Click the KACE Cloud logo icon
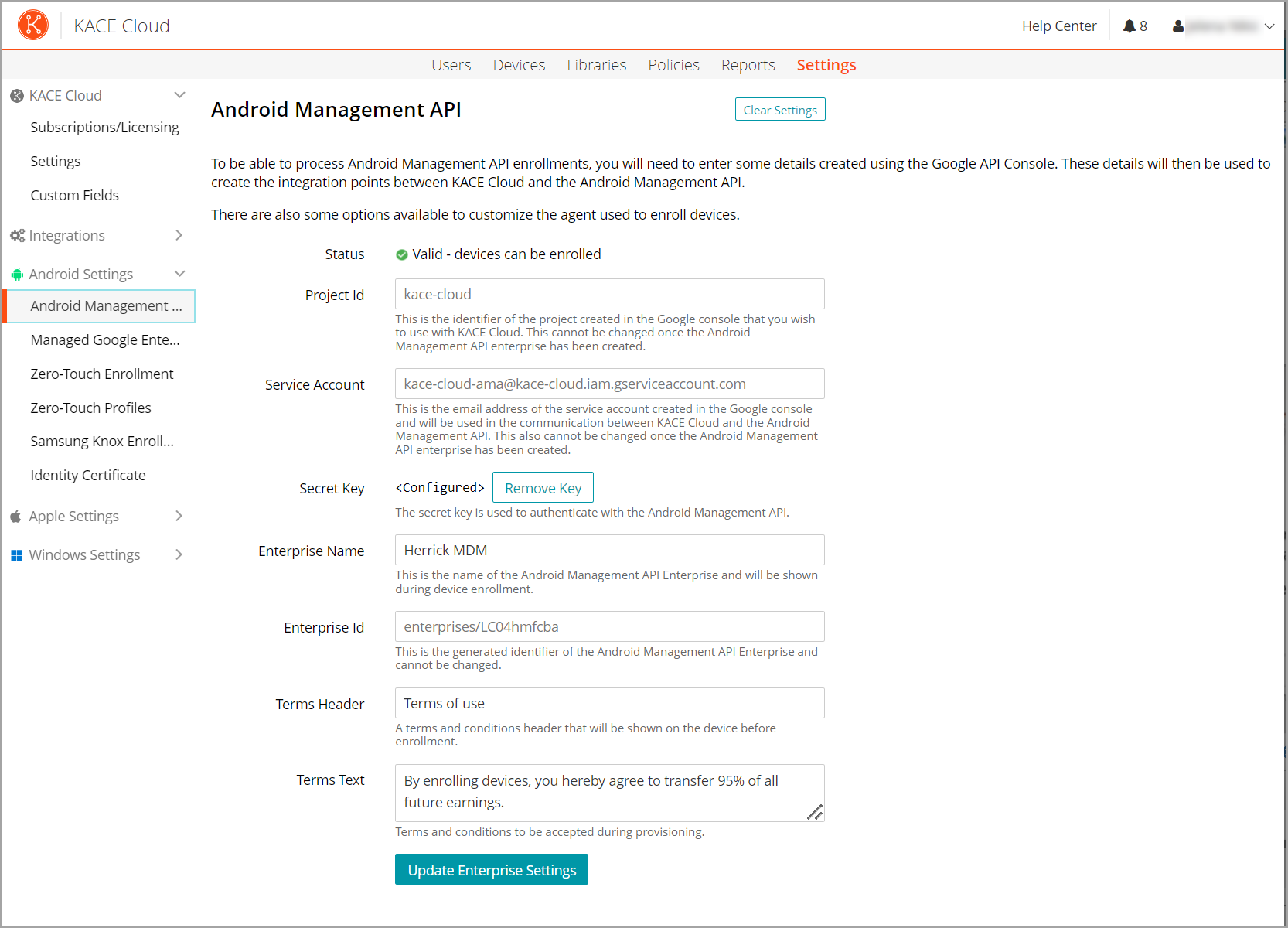The width and height of the screenshot is (1288, 928). tap(33, 26)
